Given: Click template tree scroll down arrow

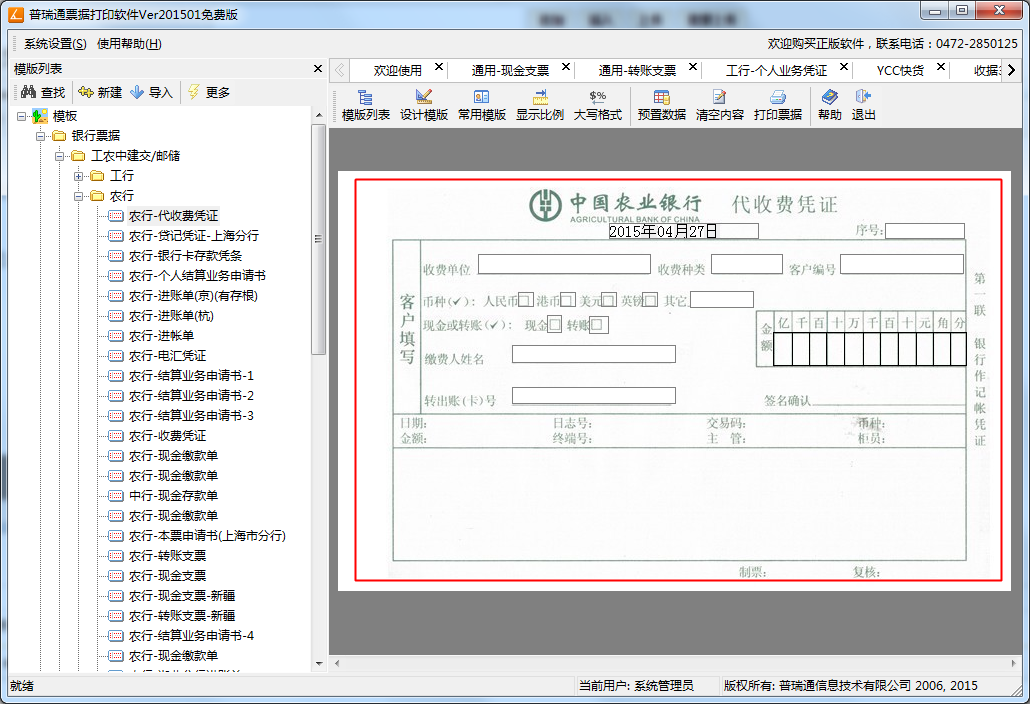Looking at the screenshot, I should 319,664.
